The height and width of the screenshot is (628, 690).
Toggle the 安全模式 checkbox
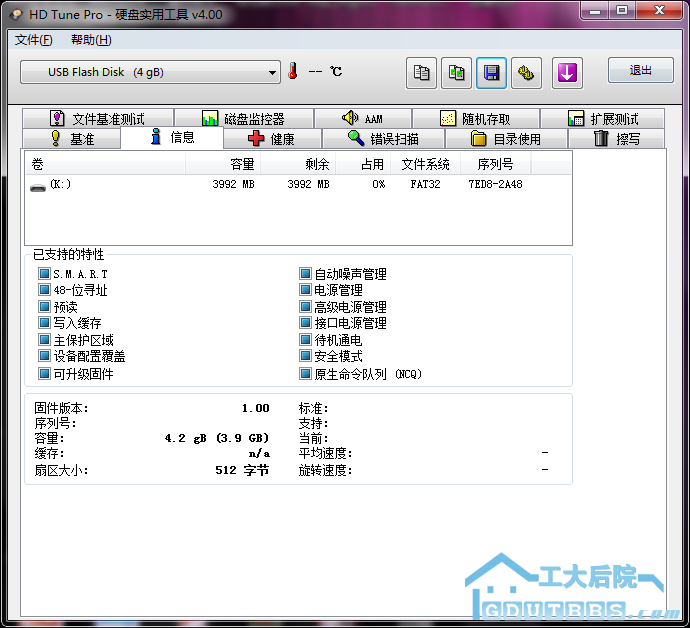pos(305,355)
